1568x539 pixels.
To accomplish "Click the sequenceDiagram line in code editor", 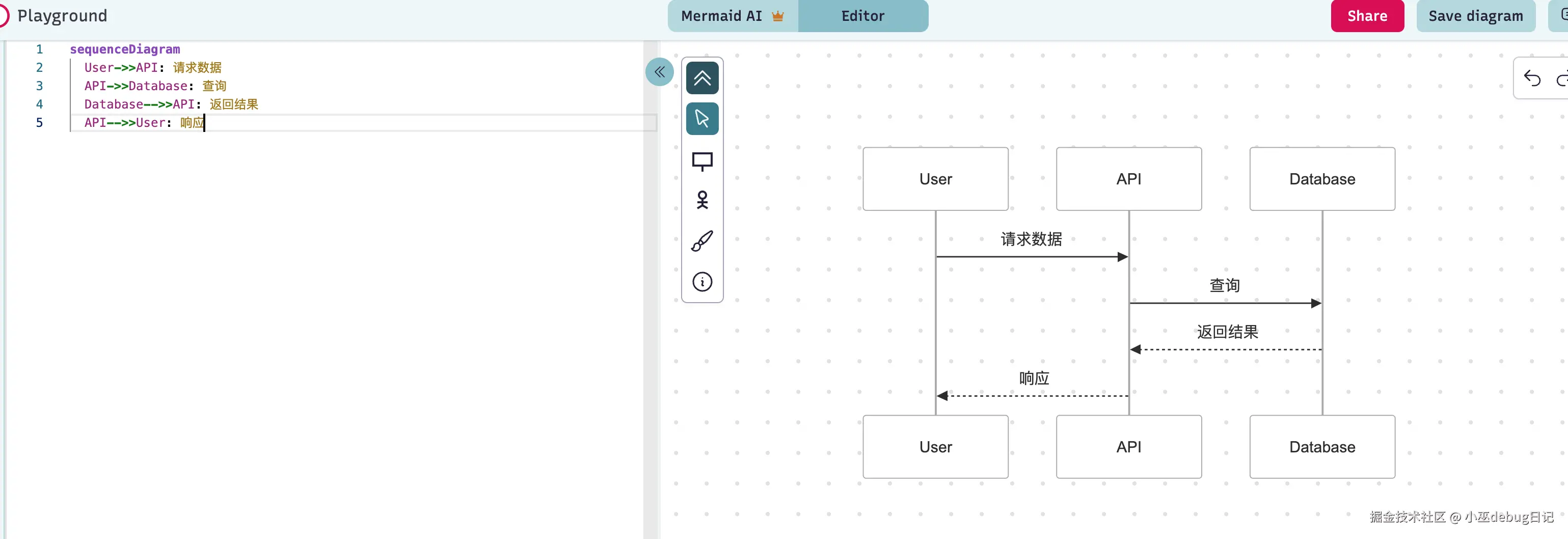I will 125,49.
